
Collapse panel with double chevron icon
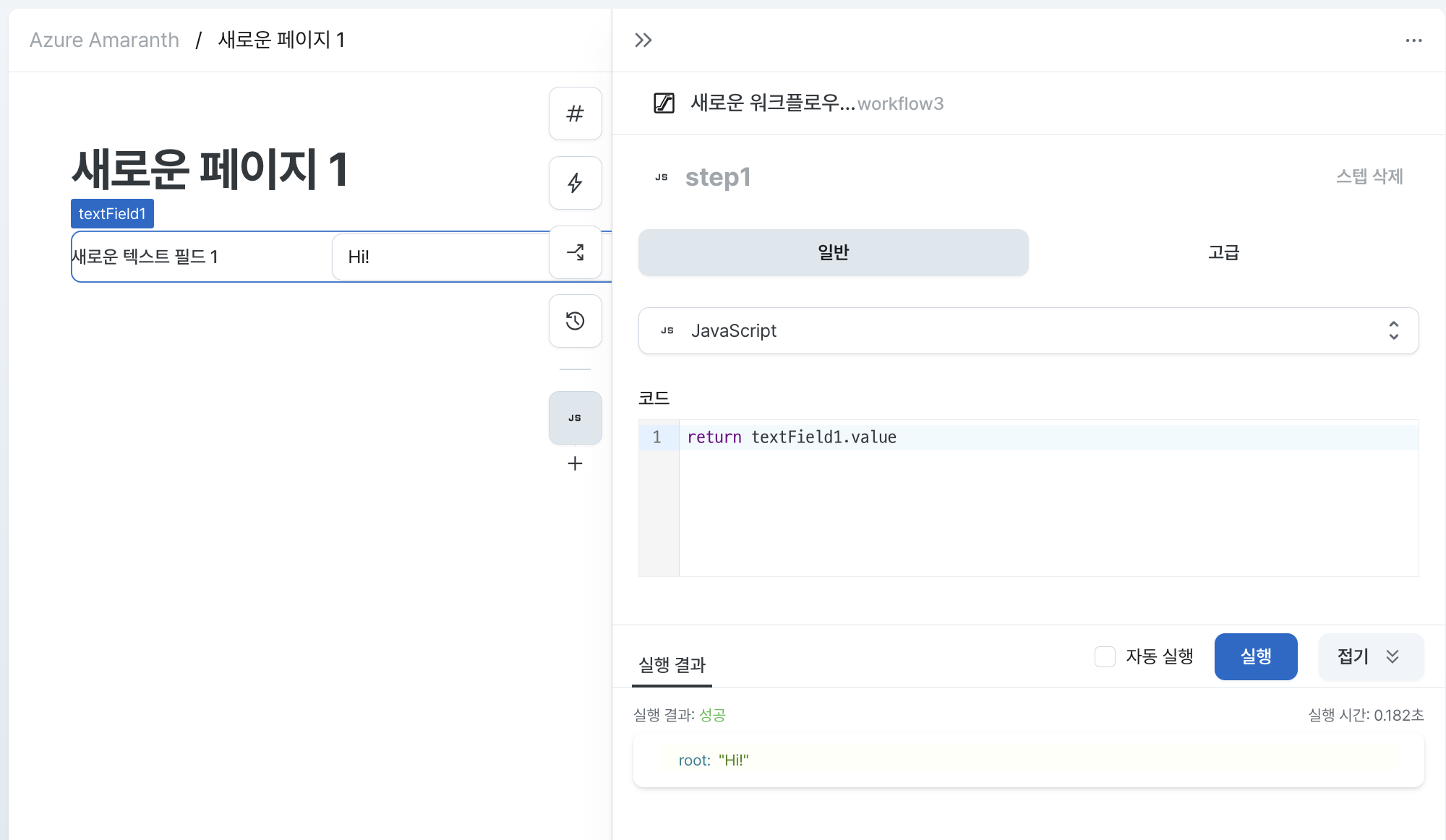(x=643, y=40)
